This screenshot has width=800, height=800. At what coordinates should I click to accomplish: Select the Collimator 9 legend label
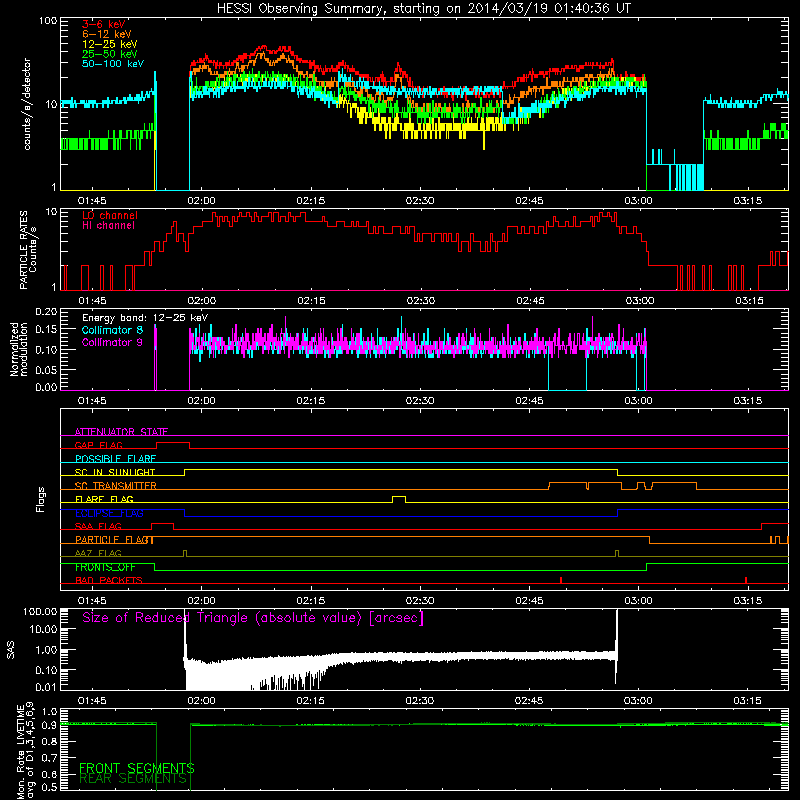point(112,342)
